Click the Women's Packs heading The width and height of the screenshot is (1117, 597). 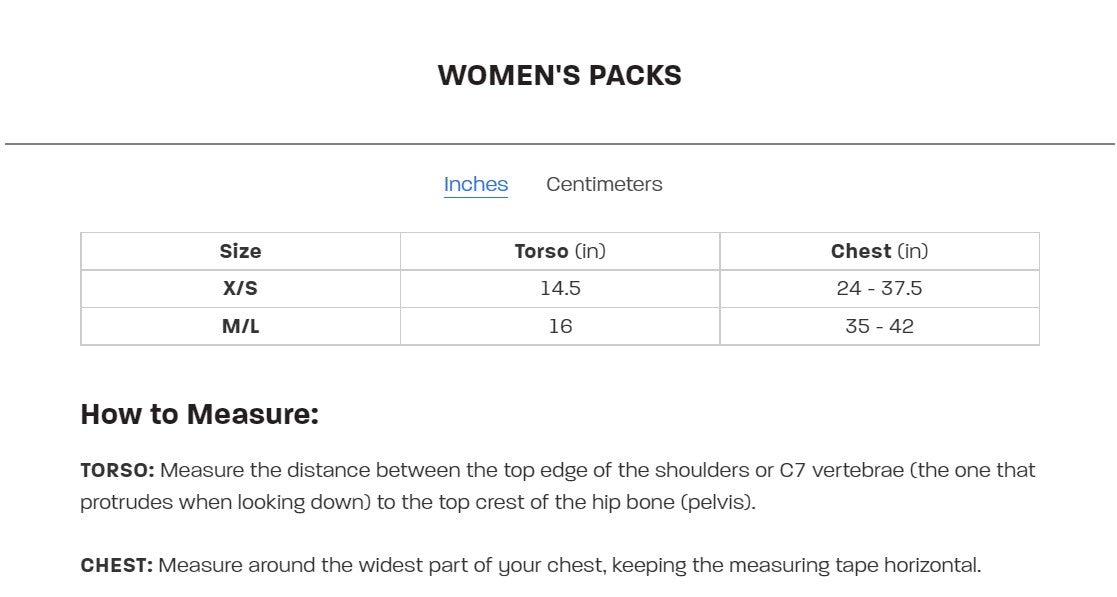(x=559, y=75)
